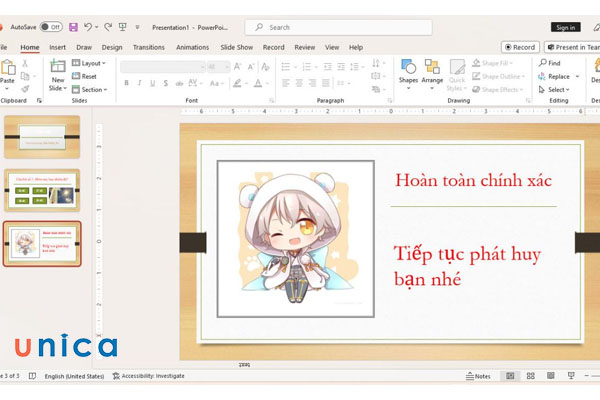Open the Animations ribbon tab

tap(192, 47)
